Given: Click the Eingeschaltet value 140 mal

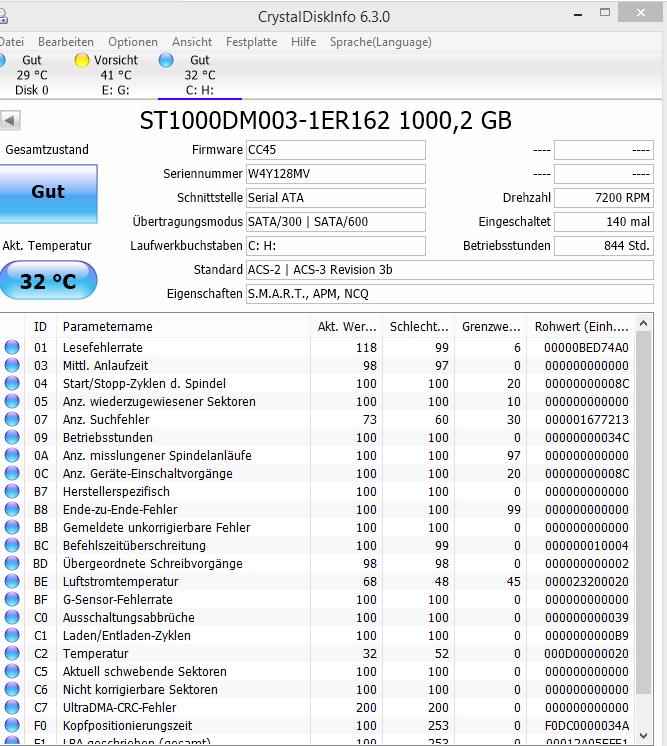Looking at the screenshot, I should 604,222.
